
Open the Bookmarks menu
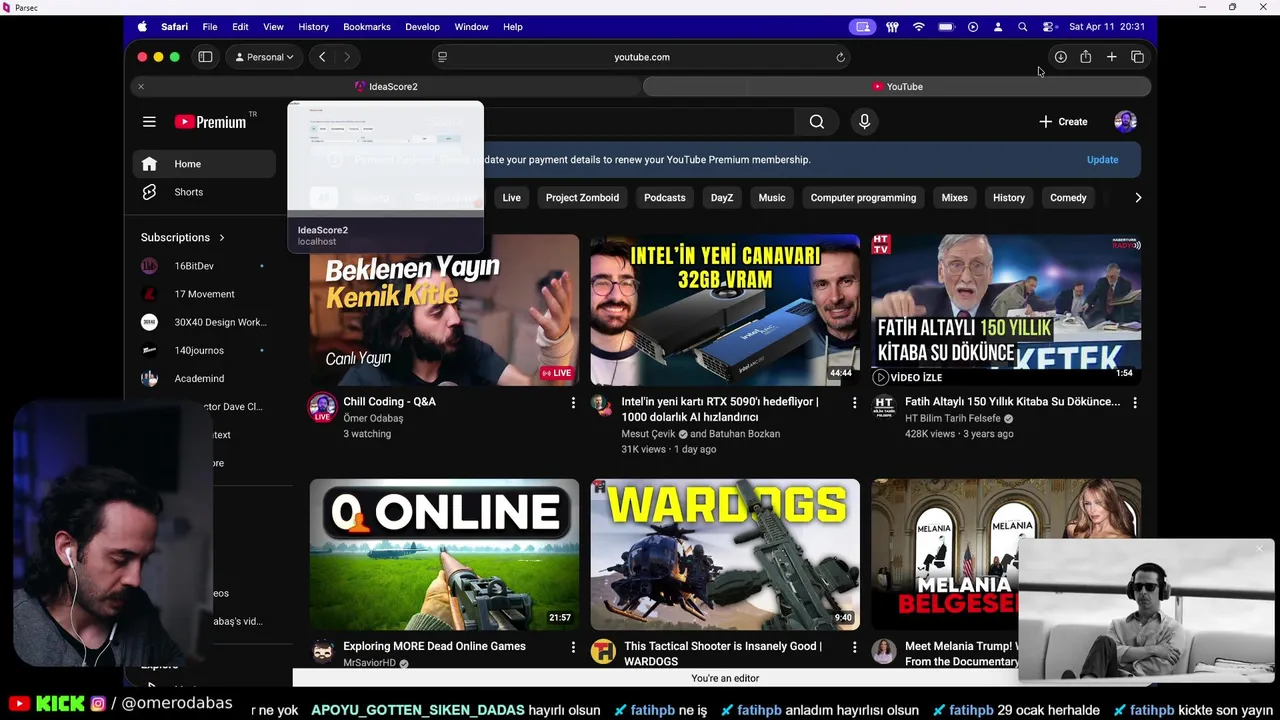pos(367,27)
